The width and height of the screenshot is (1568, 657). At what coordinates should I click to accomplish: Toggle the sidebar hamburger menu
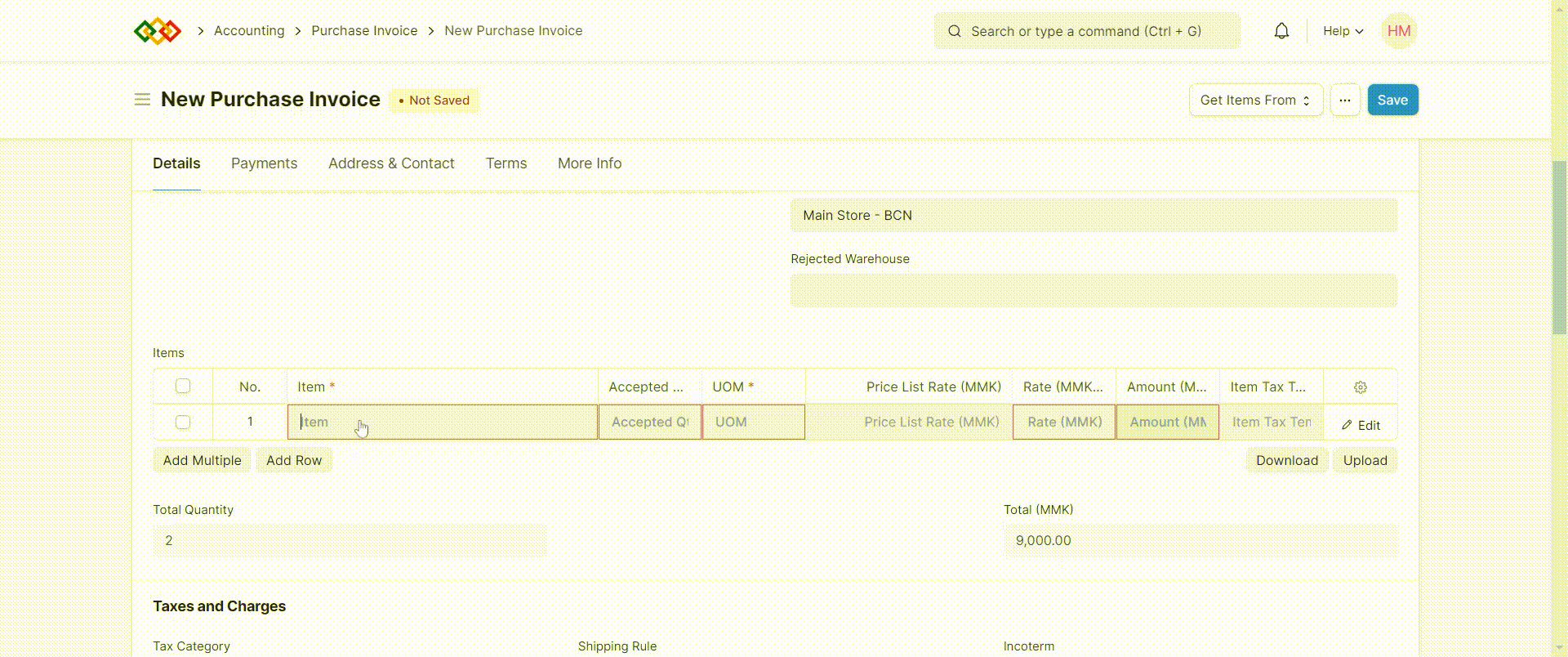pos(142,100)
